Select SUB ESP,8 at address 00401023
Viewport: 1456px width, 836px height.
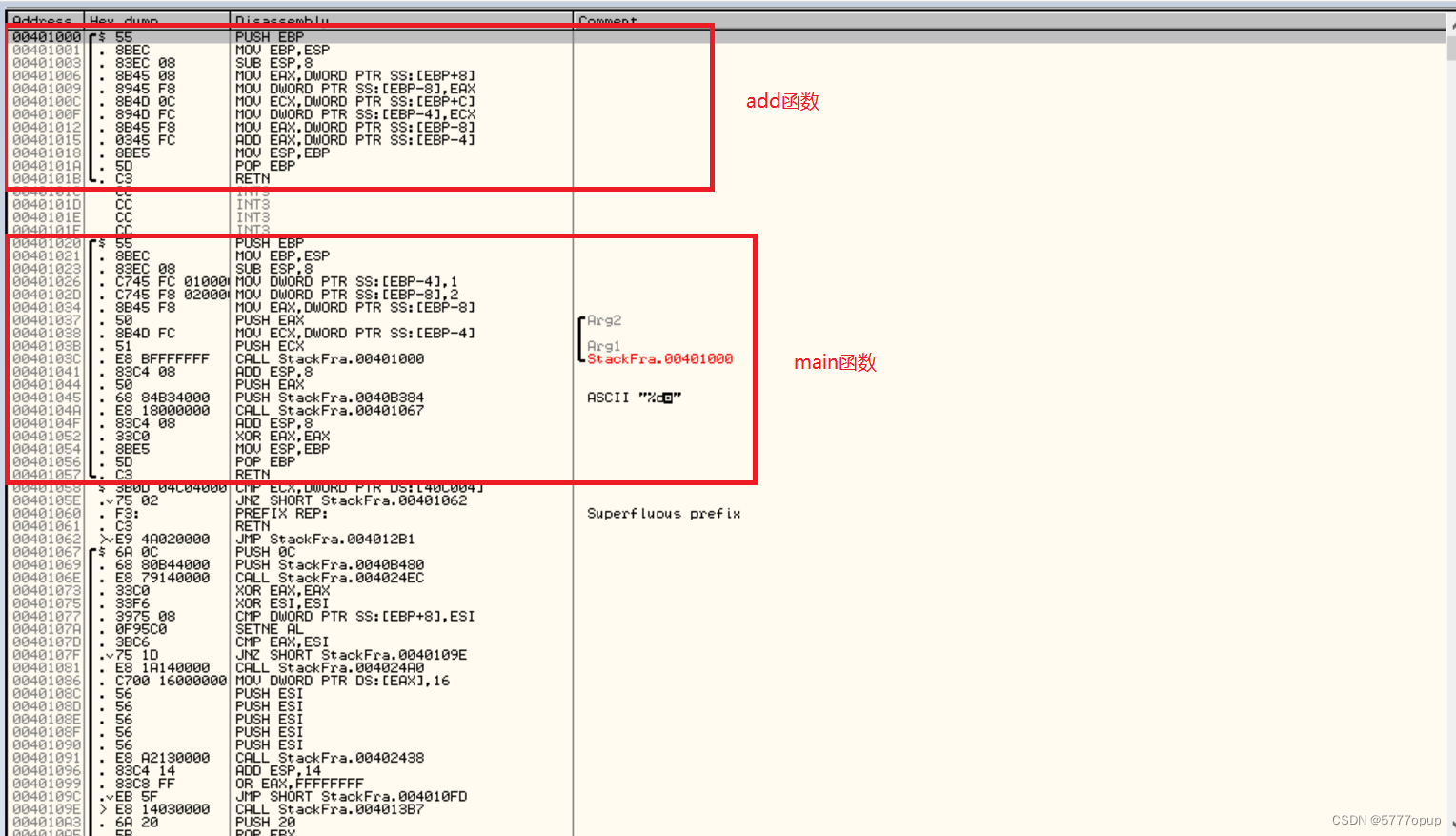[x=273, y=269]
